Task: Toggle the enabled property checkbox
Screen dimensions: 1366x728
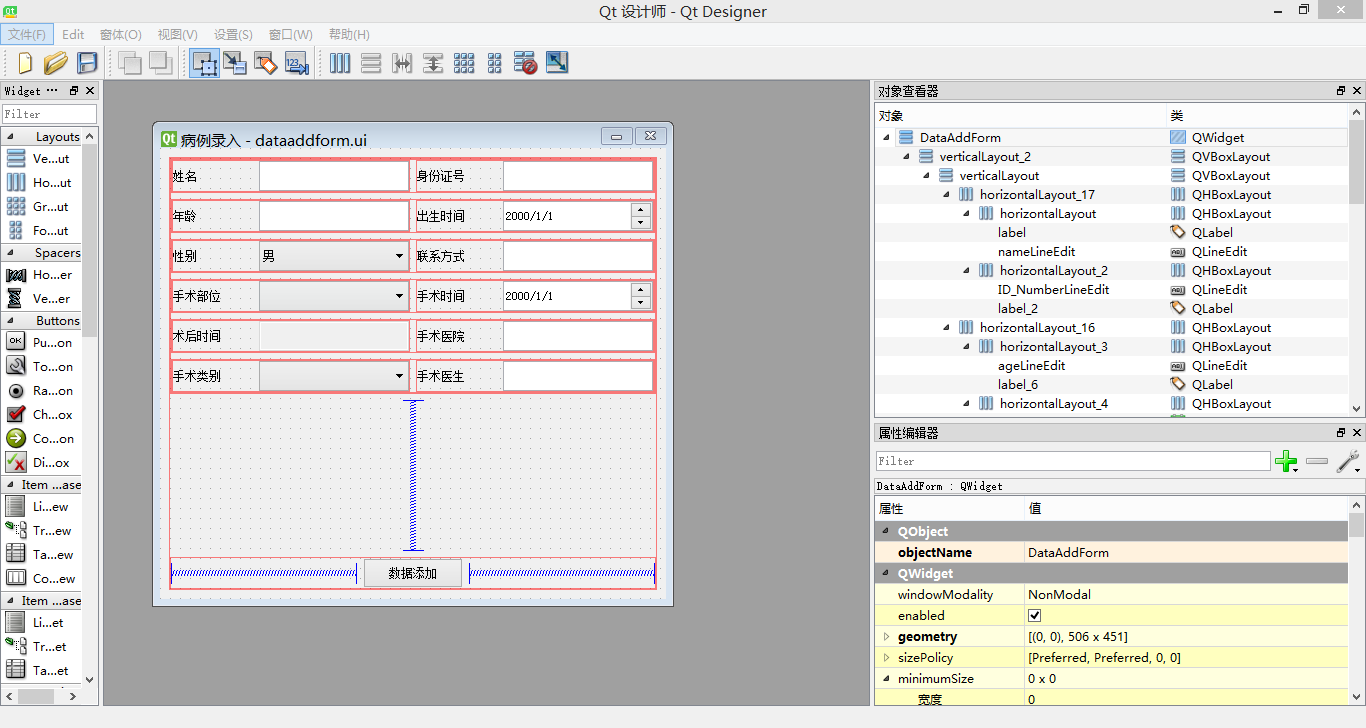Action: pyautogui.click(x=1035, y=616)
